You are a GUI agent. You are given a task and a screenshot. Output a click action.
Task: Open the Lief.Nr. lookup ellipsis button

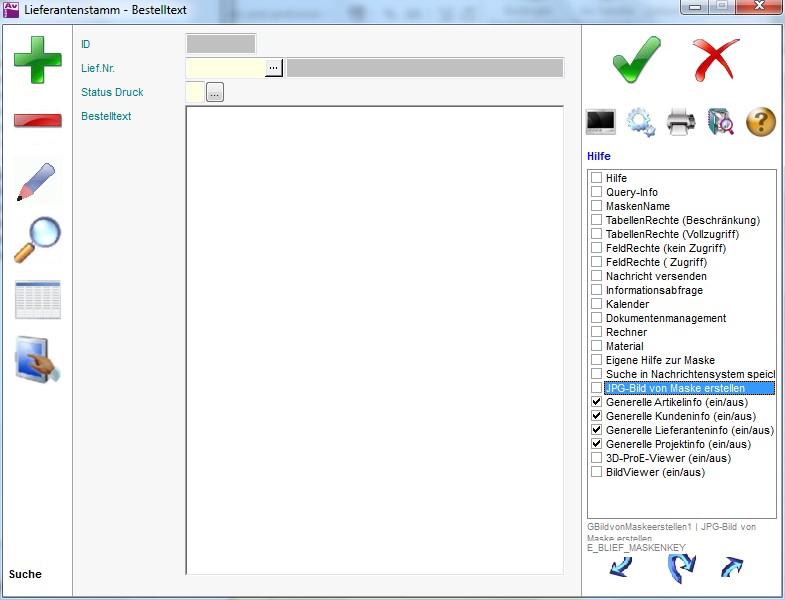[x=274, y=68]
